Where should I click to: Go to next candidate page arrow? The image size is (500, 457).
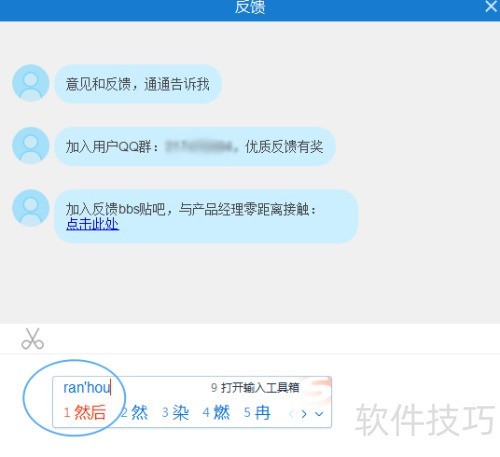coord(304,414)
